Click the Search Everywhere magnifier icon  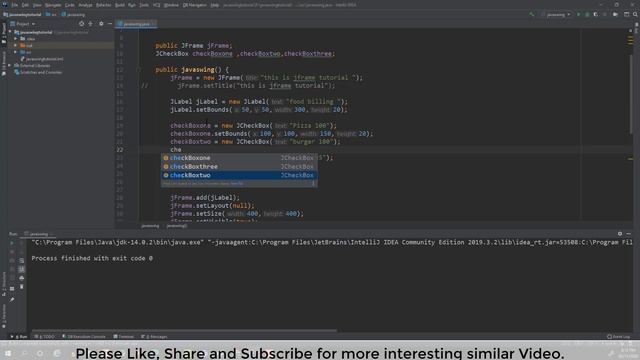click(635, 14)
